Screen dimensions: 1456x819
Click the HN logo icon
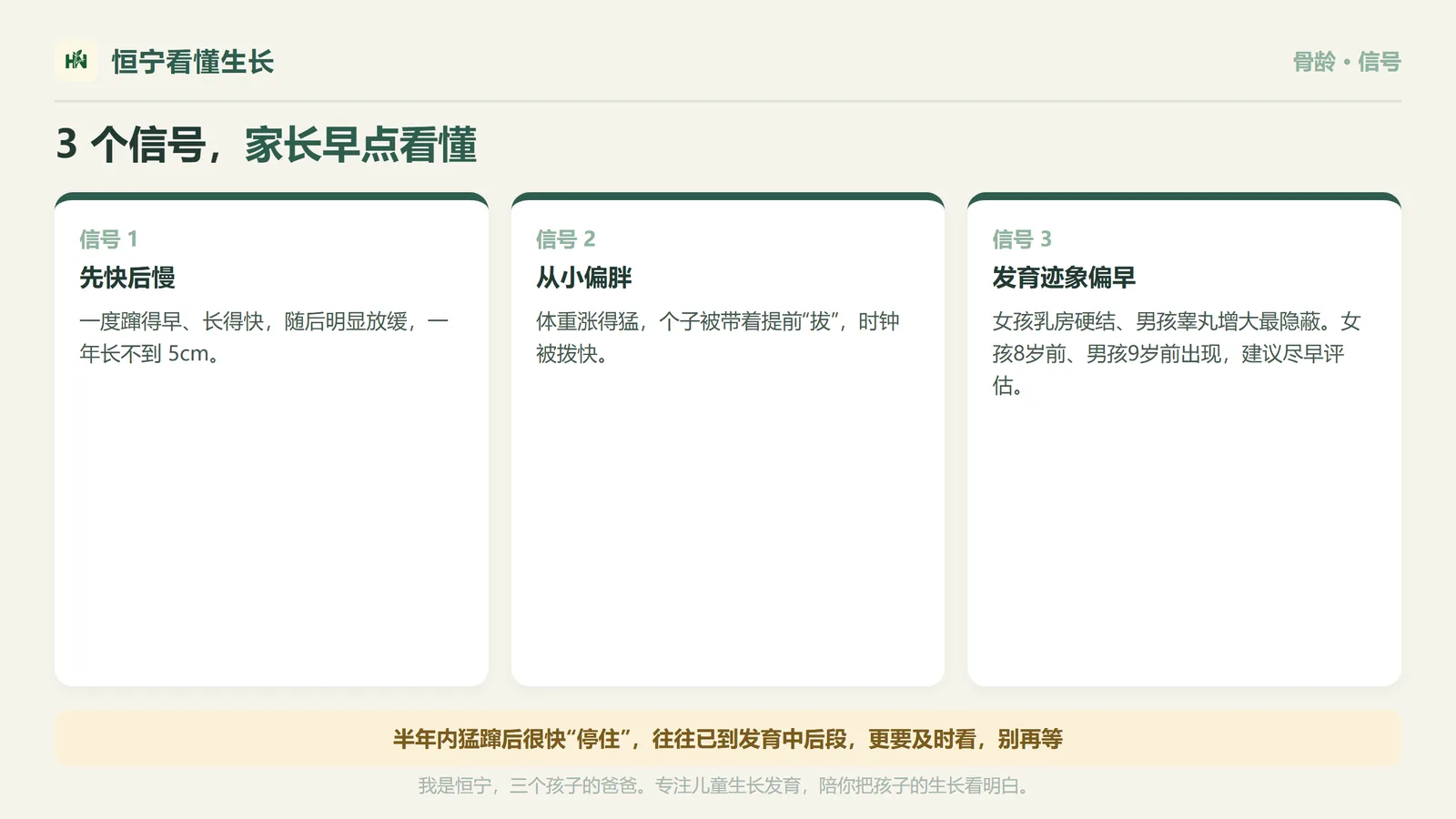(76, 61)
